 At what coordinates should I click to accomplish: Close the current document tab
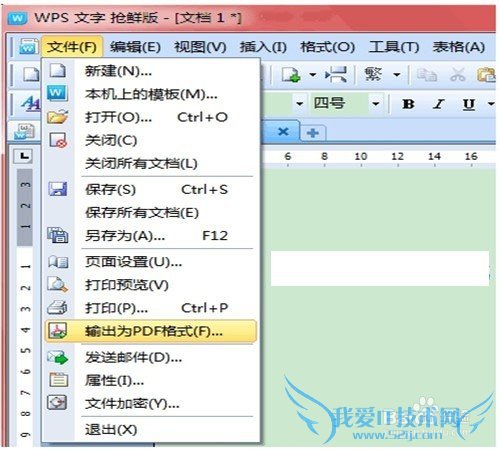tap(283, 132)
